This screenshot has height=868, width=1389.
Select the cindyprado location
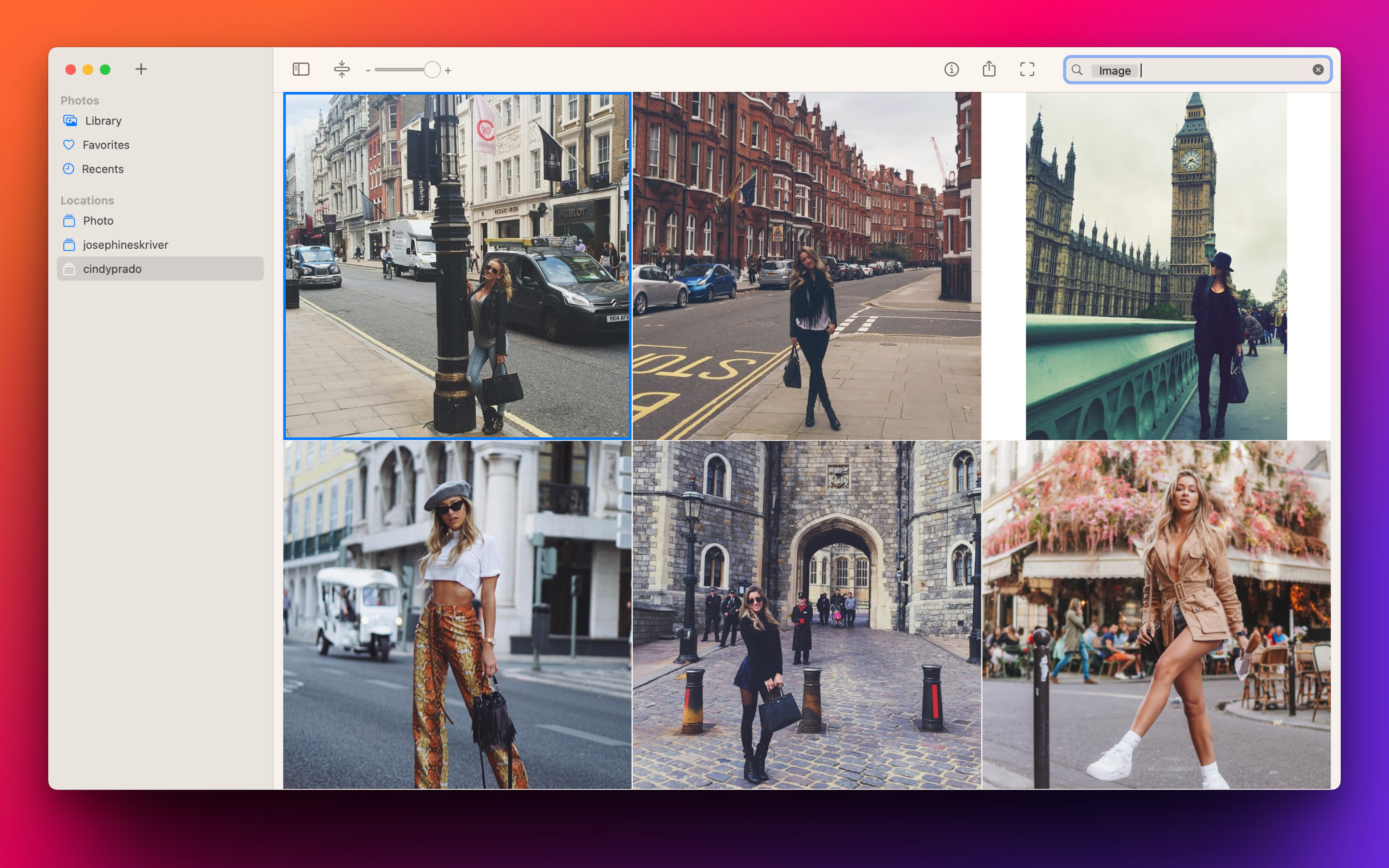112,268
